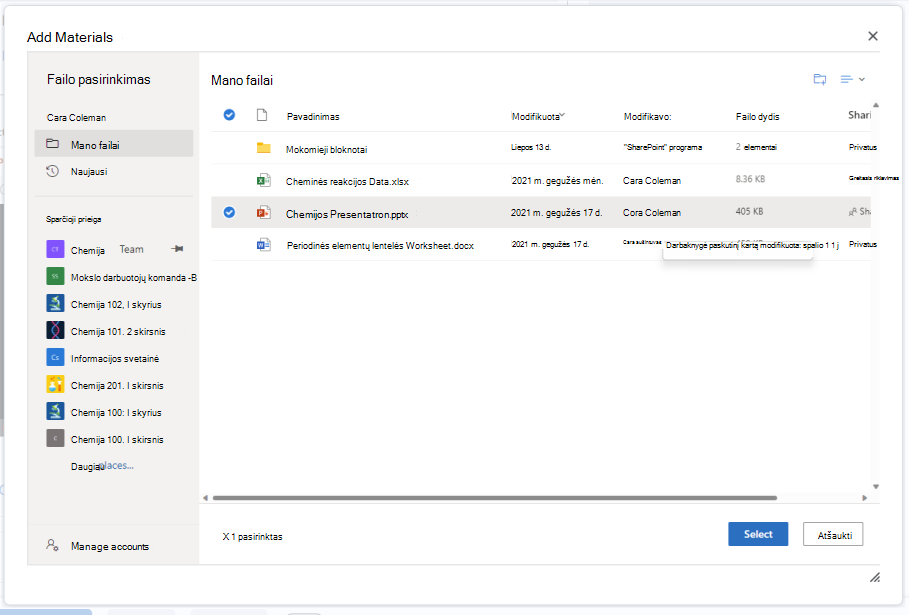Screen dimensions: 909x615
Task: Click the Excel icon for Cheminės reakcijos Data
Action: [264, 180]
